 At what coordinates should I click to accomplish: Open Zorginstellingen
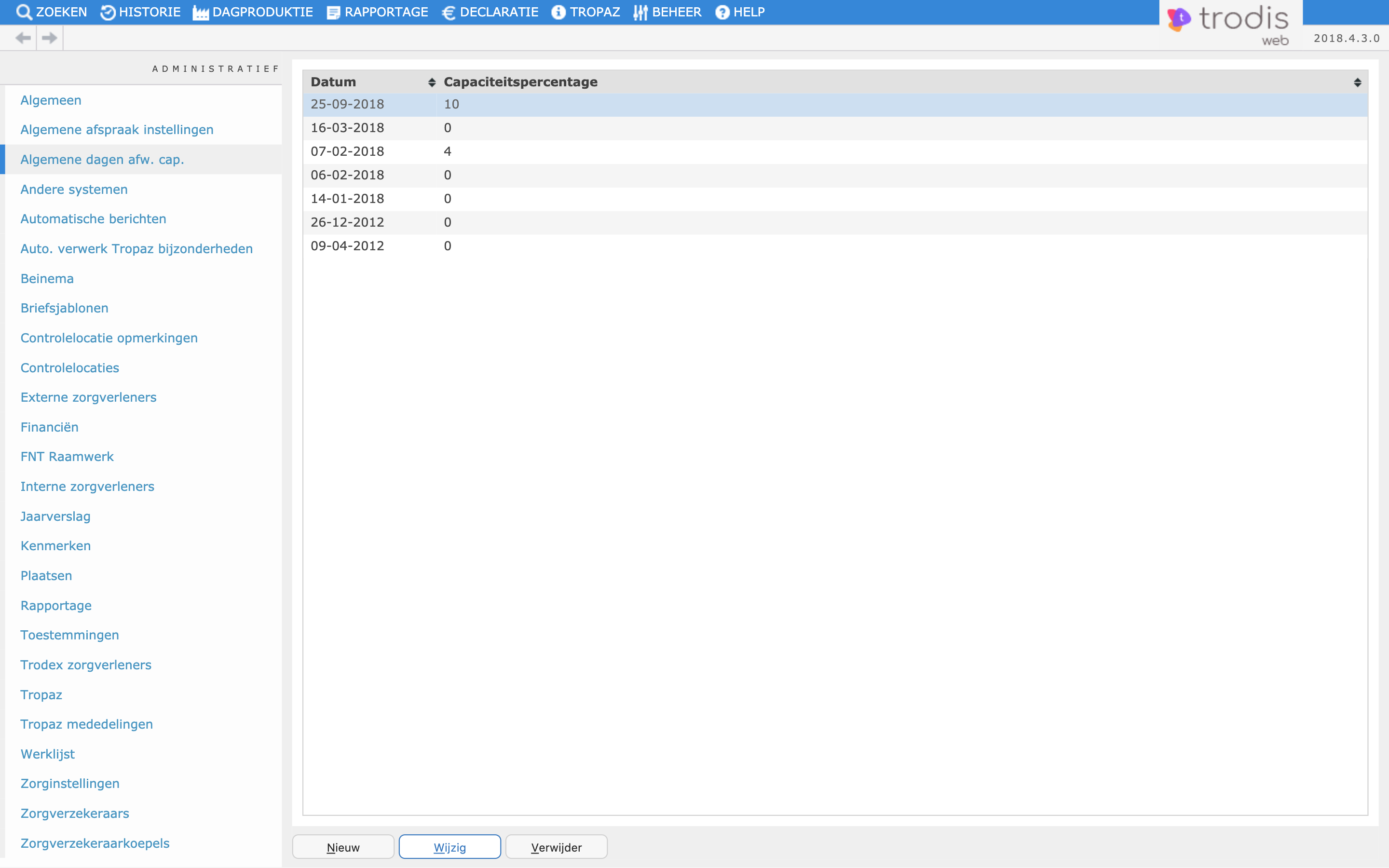pos(70,784)
